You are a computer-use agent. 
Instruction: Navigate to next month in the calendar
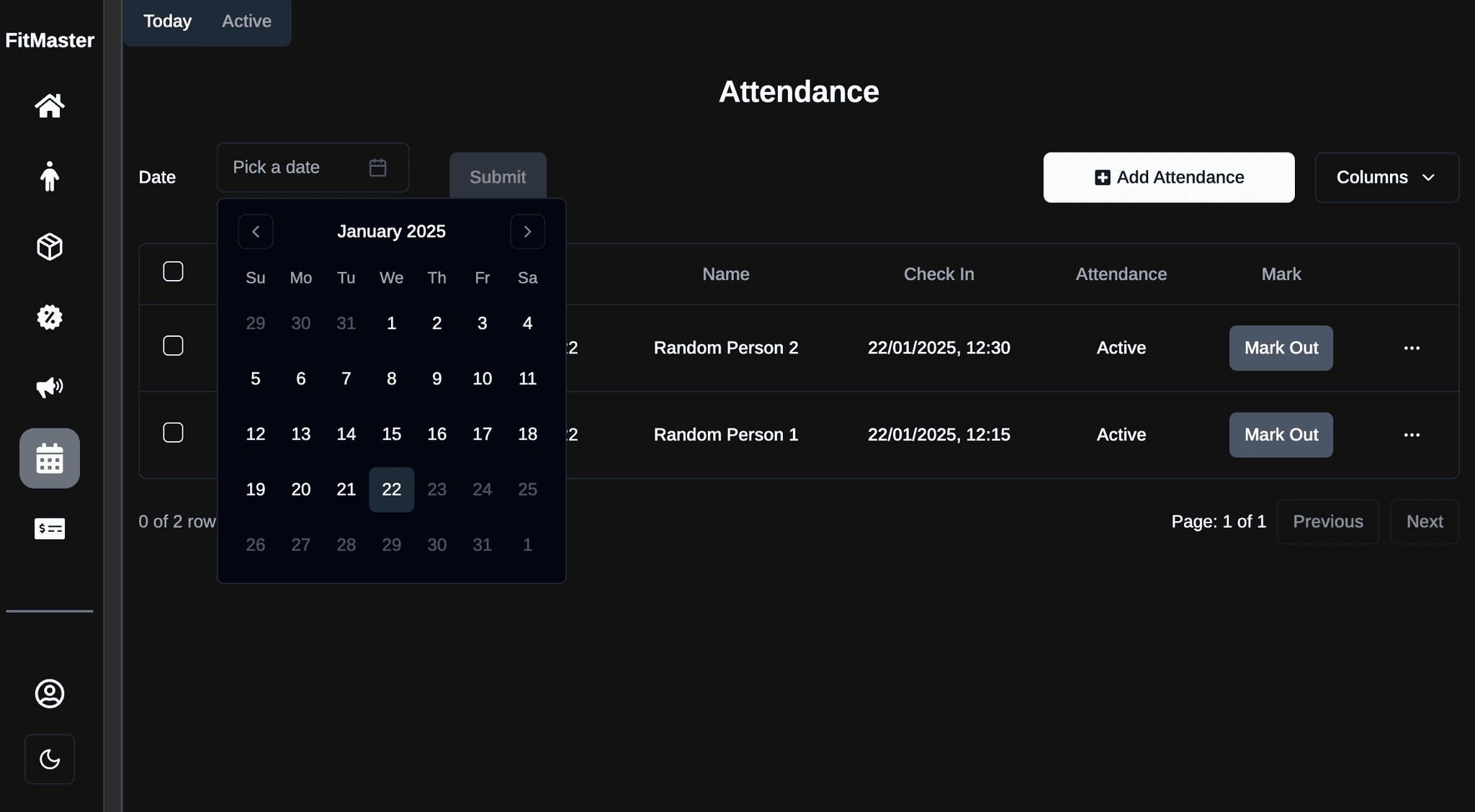[527, 231]
